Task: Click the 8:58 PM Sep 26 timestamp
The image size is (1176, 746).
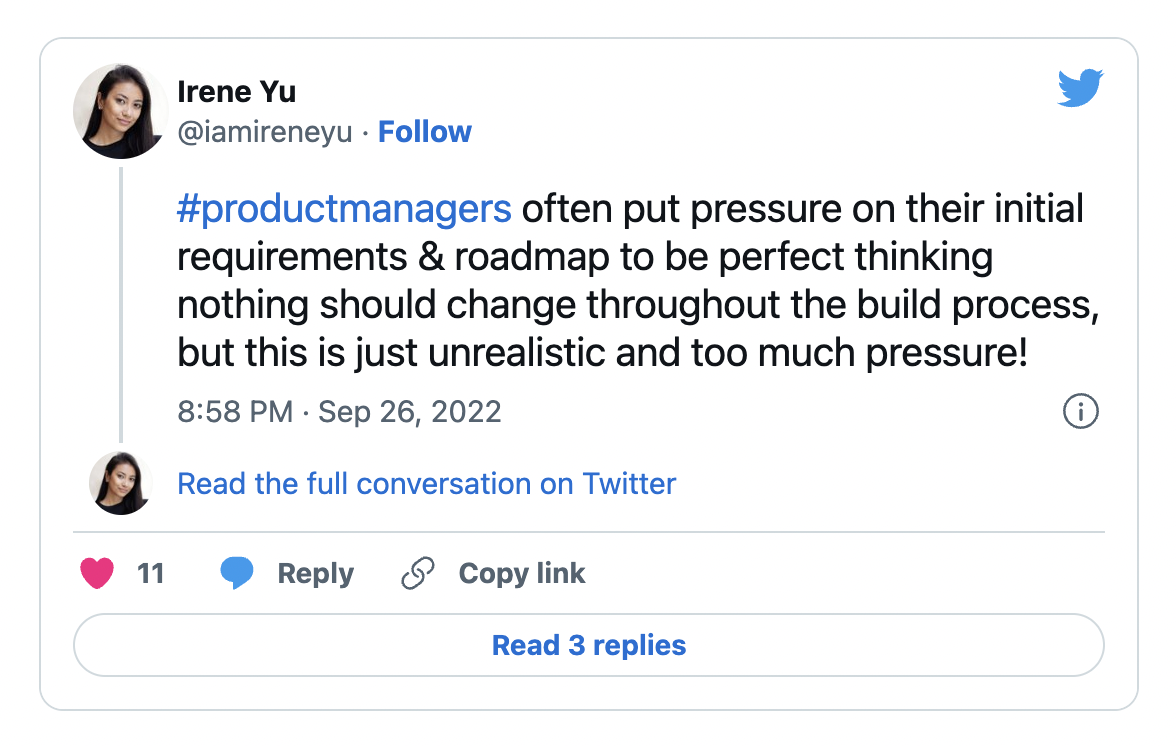Action: click(x=339, y=412)
